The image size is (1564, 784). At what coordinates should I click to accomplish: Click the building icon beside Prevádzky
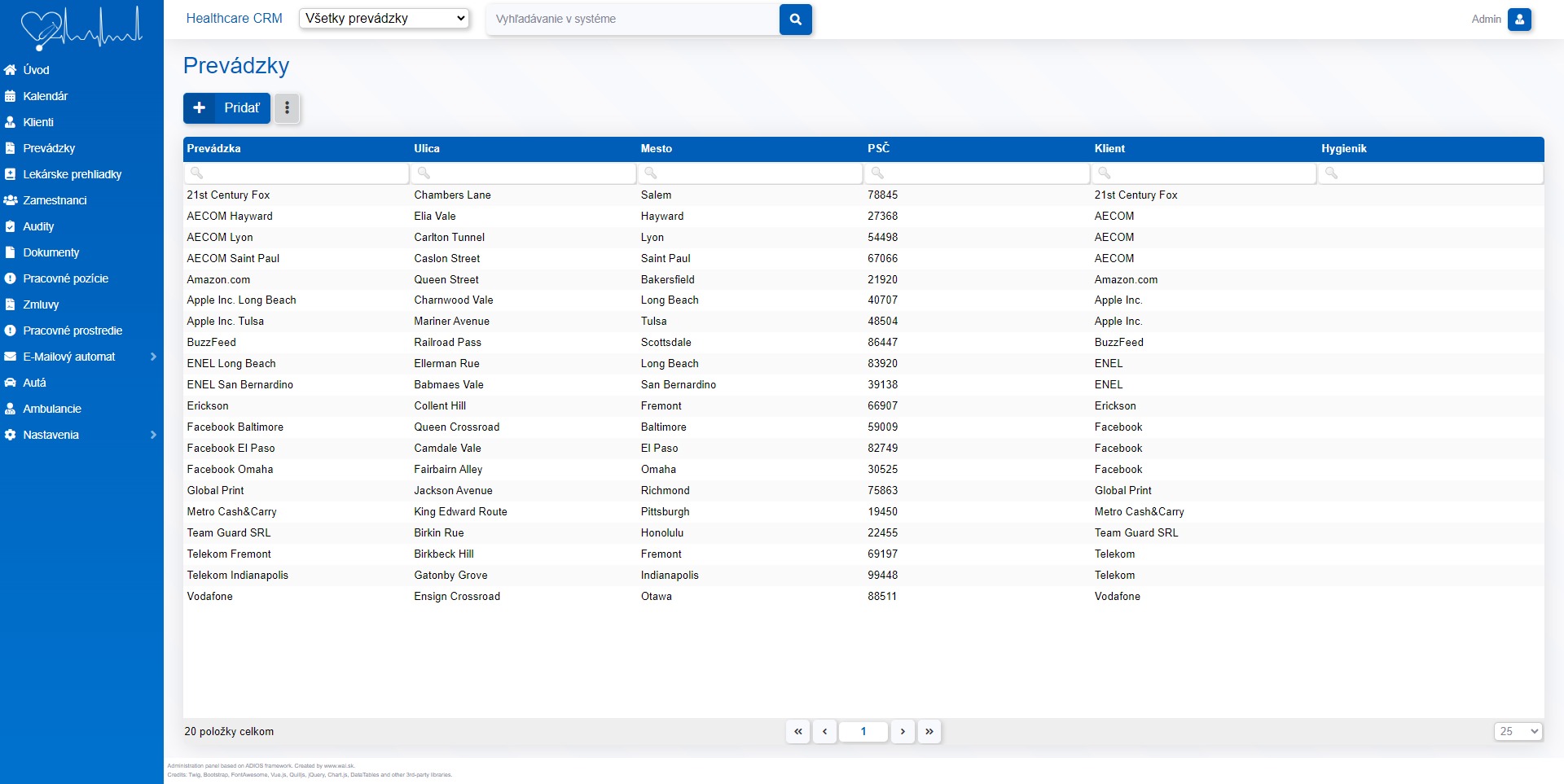tap(10, 148)
